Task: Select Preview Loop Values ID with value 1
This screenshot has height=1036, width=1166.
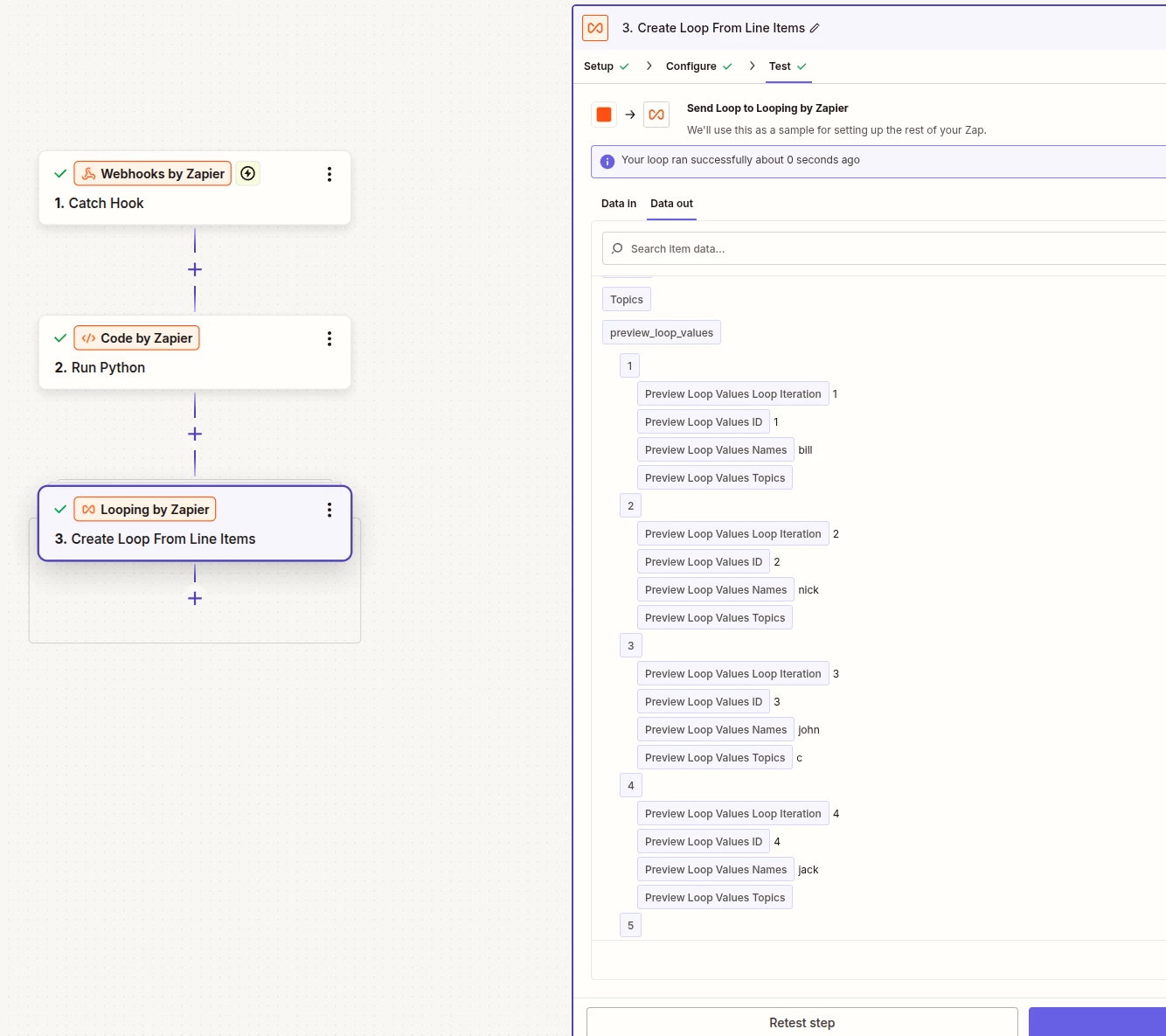Action: [704, 422]
